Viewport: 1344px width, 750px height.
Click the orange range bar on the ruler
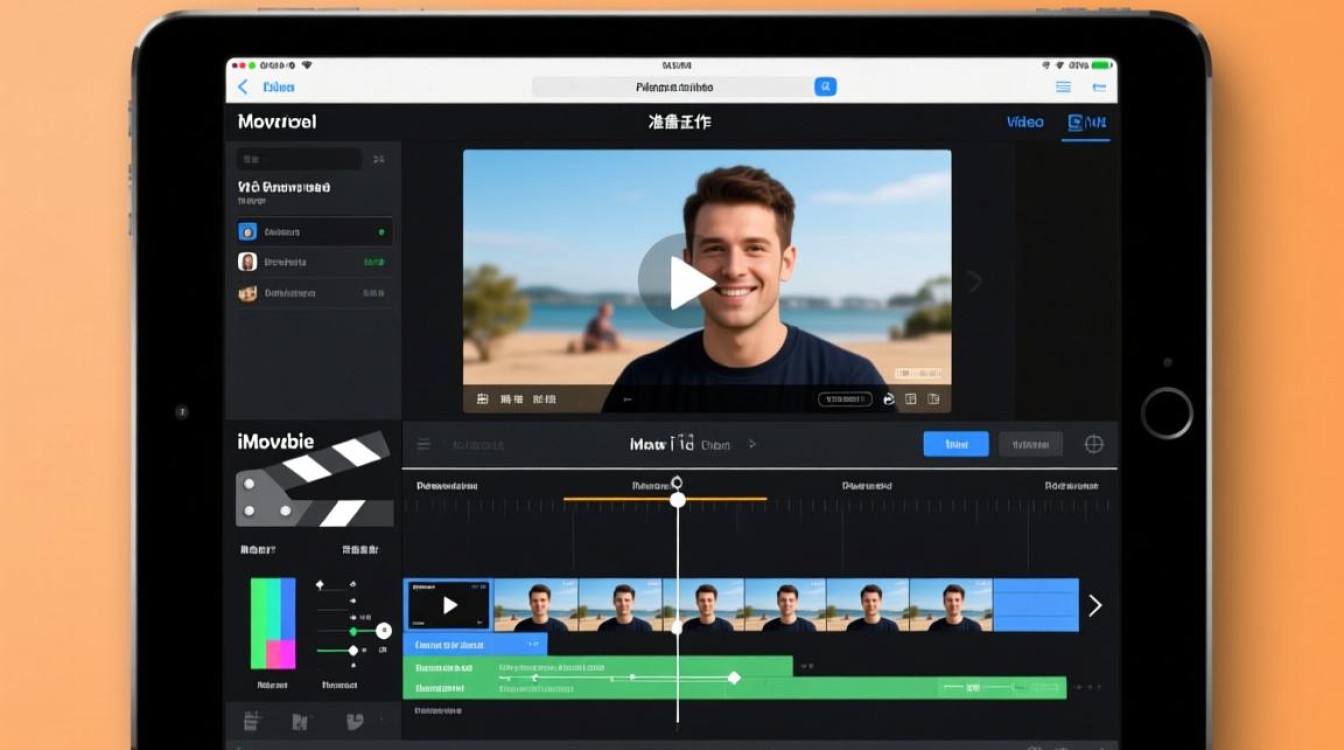tap(665, 498)
